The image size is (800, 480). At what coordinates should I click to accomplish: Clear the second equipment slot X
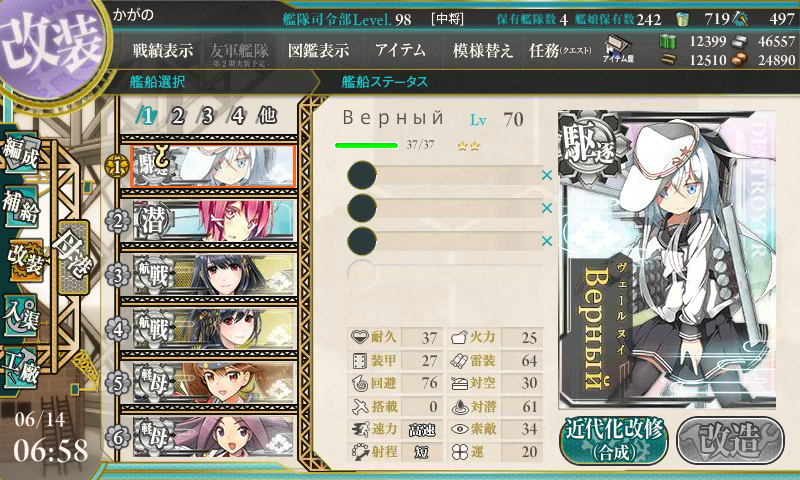coord(547,208)
